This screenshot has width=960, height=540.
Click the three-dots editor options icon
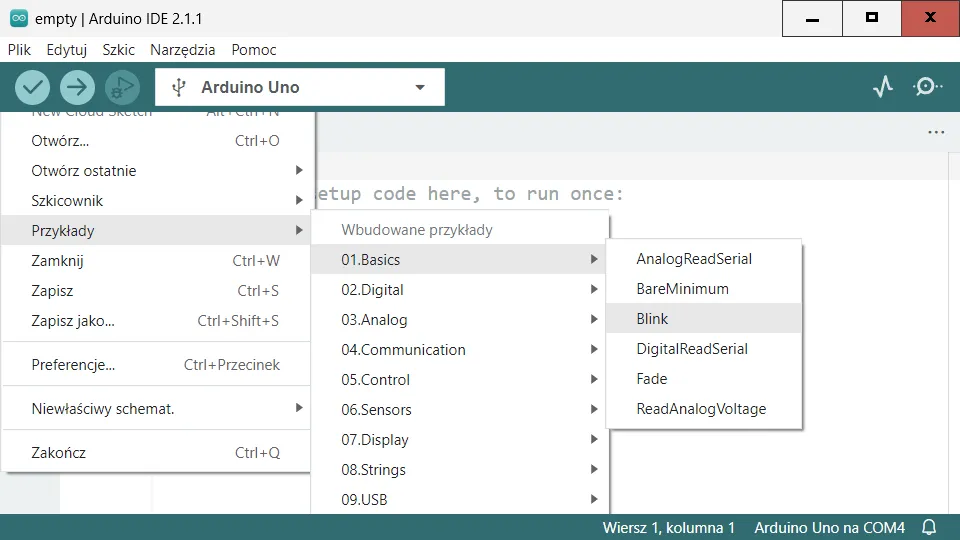coord(936,132)
